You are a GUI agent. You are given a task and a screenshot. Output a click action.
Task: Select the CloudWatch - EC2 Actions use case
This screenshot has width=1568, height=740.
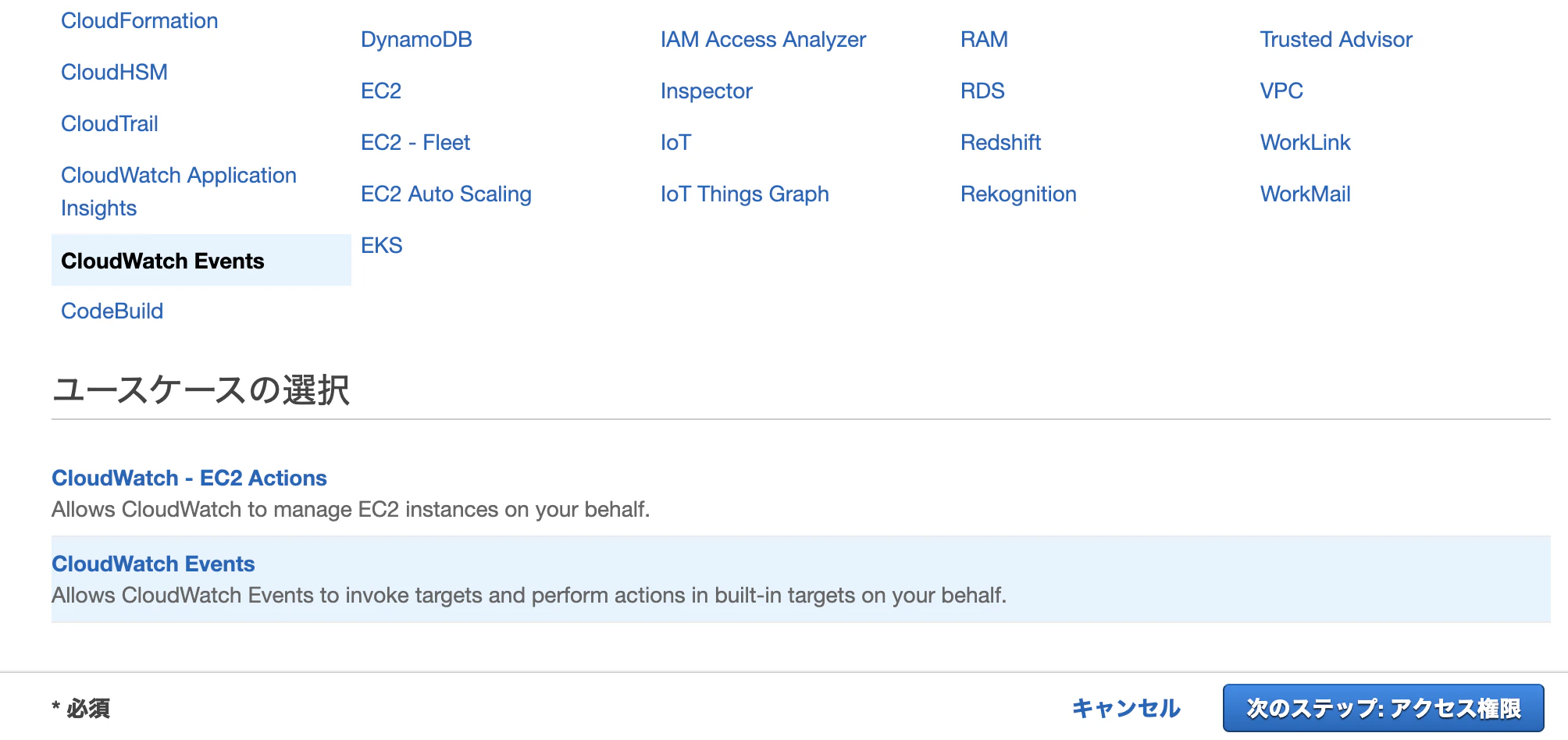(x=189, y=478)
